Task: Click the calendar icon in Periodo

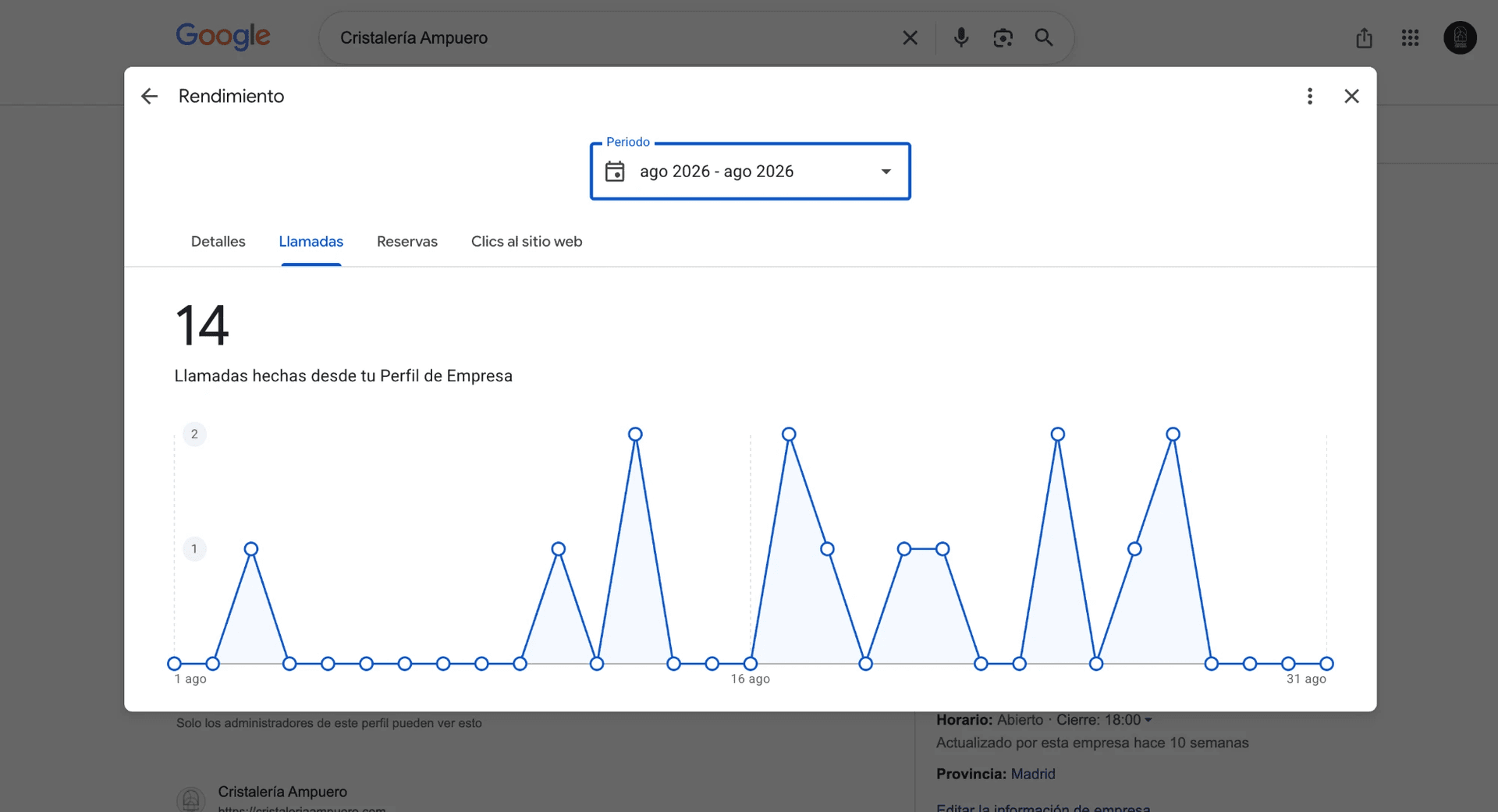Action: [x=615, y=172]
